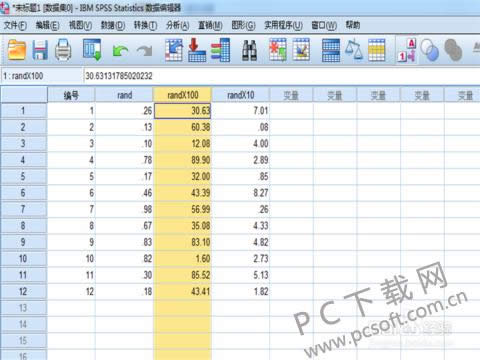Click the rand cell .67
The width and height of the screenshot is (480, 360).
124,226
